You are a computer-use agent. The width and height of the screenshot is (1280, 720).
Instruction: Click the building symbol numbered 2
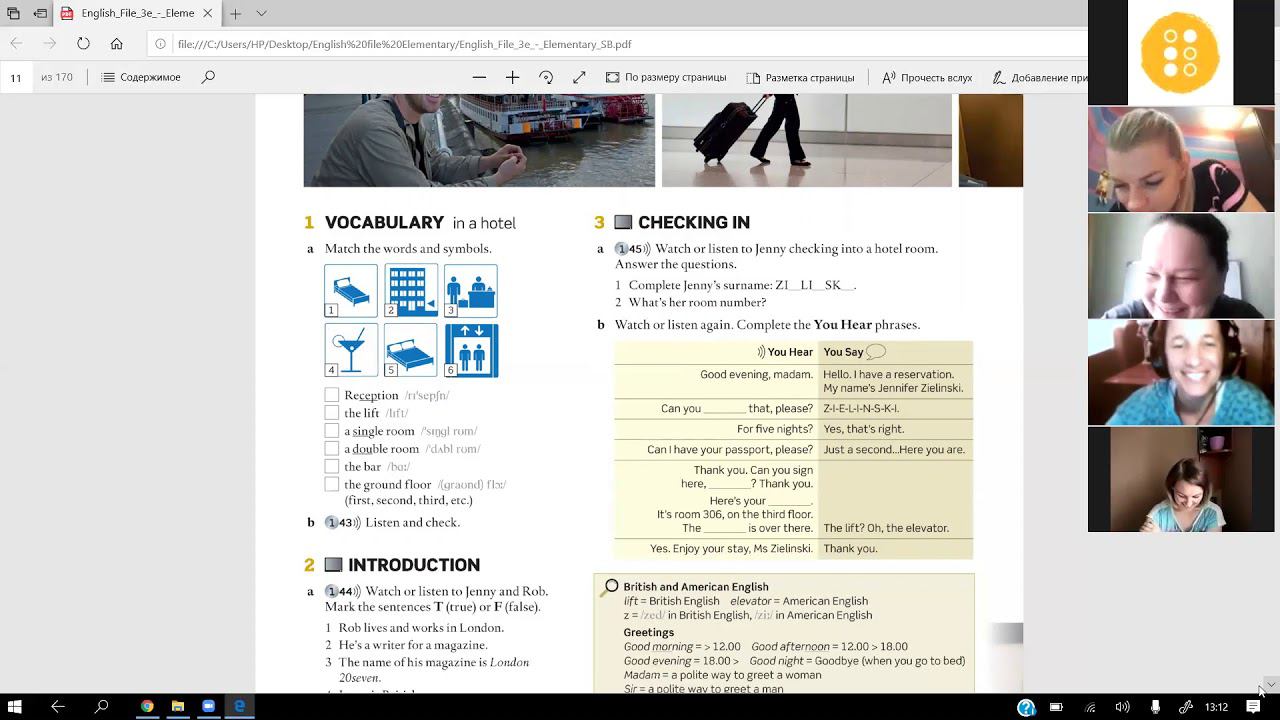(411, 290)
